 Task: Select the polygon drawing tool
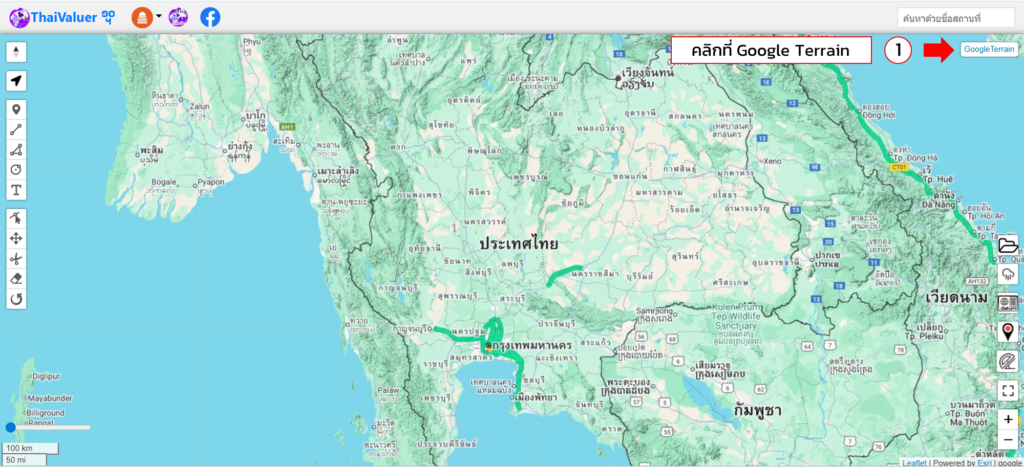point(17,149)
